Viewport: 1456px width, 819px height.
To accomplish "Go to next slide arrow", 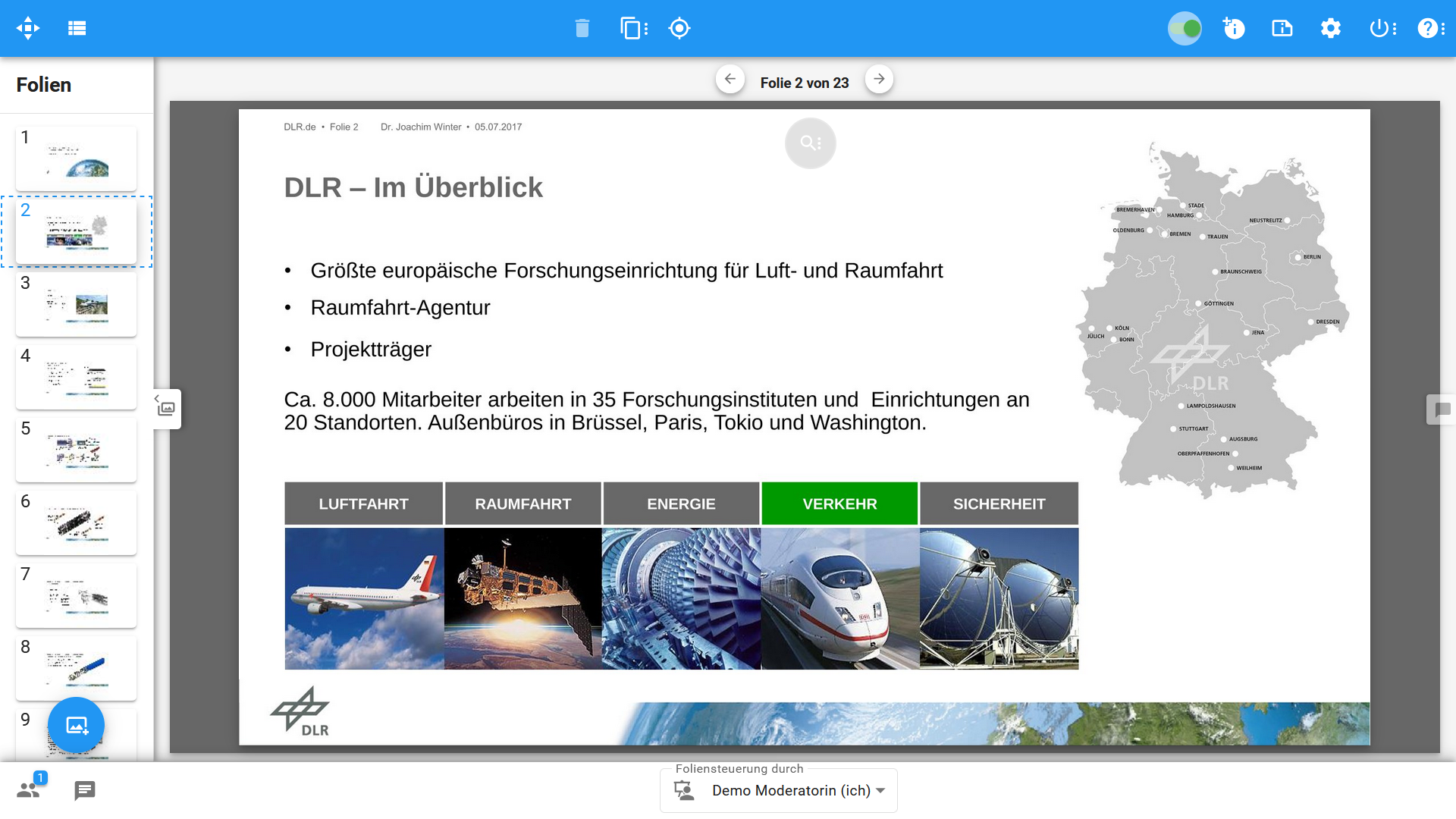I will point(879,79).
